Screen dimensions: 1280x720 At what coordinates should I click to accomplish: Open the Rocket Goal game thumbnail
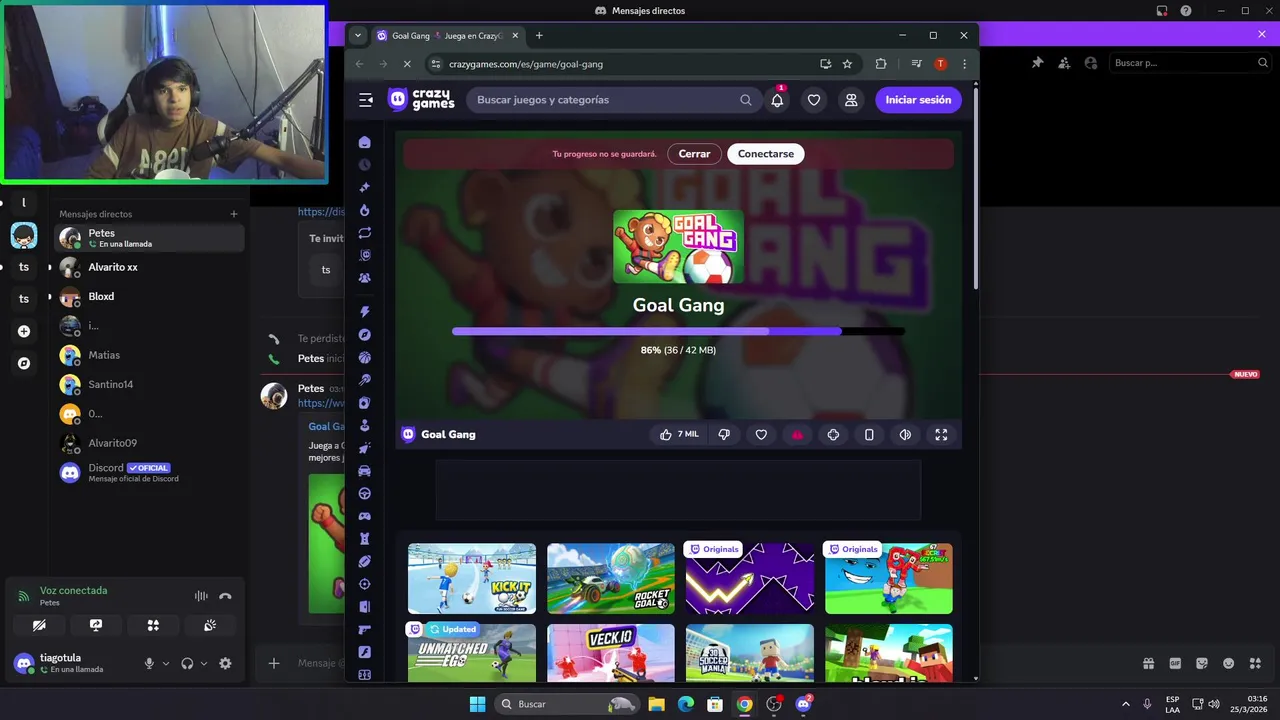pos(611,579)
